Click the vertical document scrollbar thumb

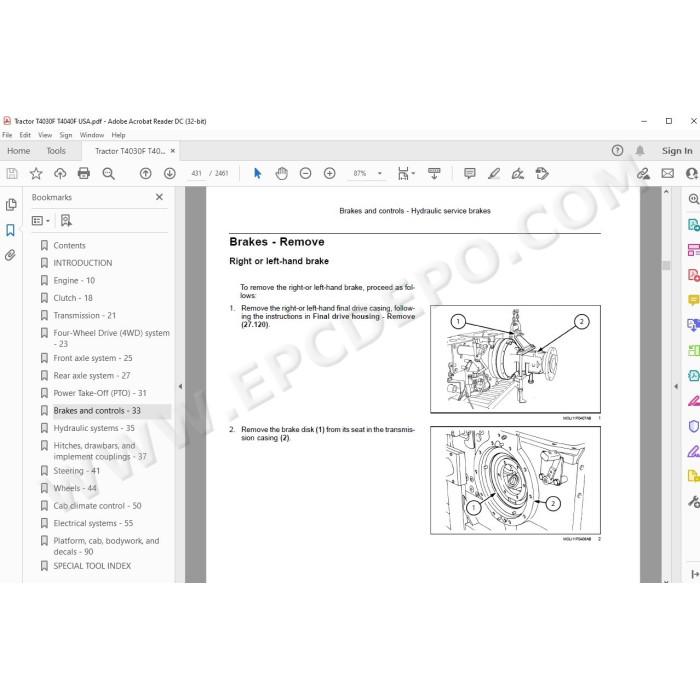click(666, 265)
